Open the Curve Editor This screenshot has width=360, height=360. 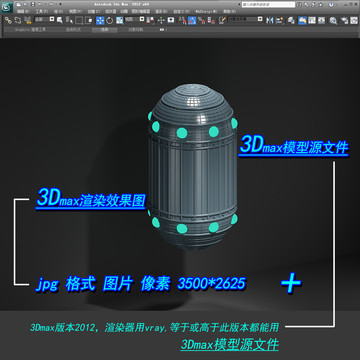point(312,20)
